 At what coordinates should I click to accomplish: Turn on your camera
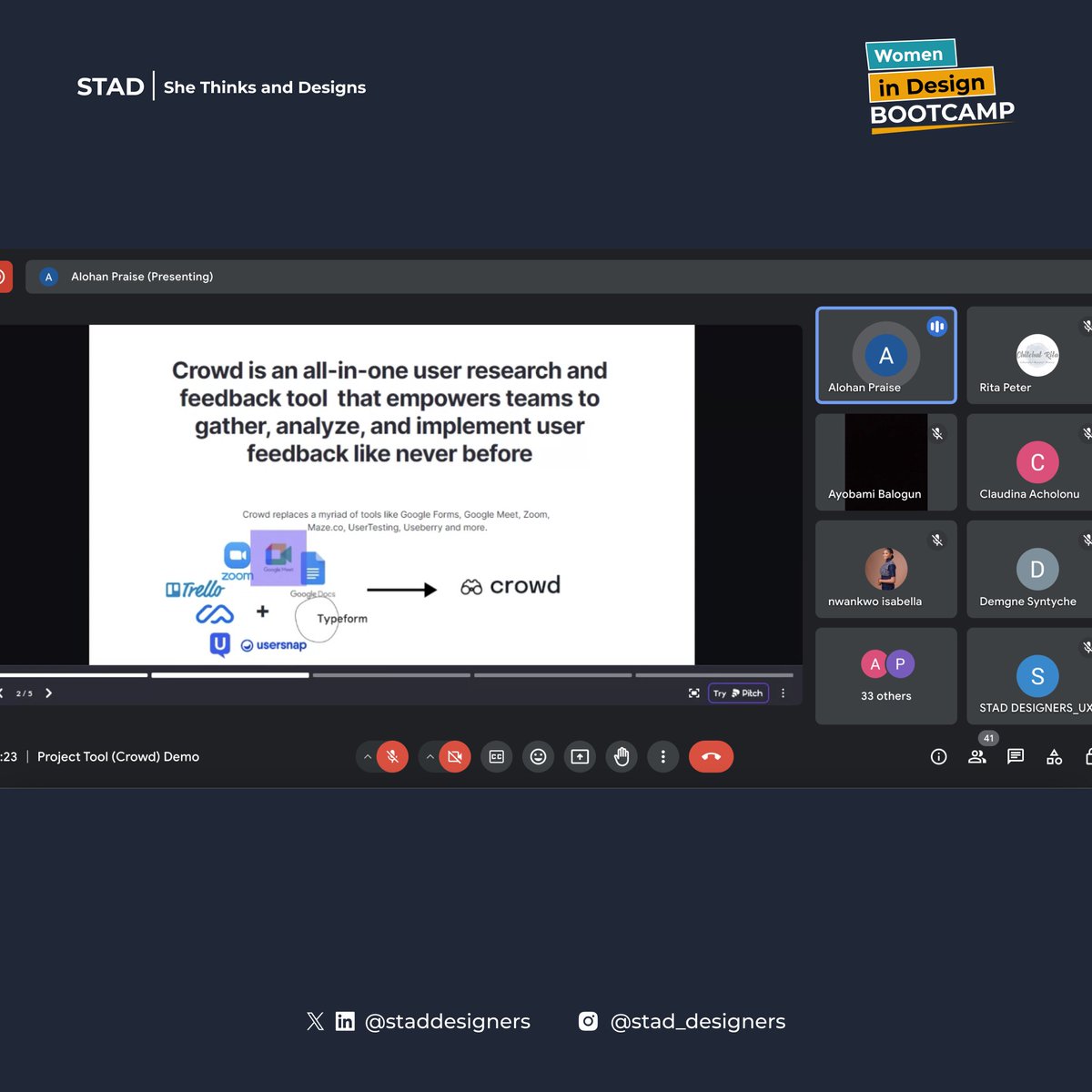tap(454, 756)
